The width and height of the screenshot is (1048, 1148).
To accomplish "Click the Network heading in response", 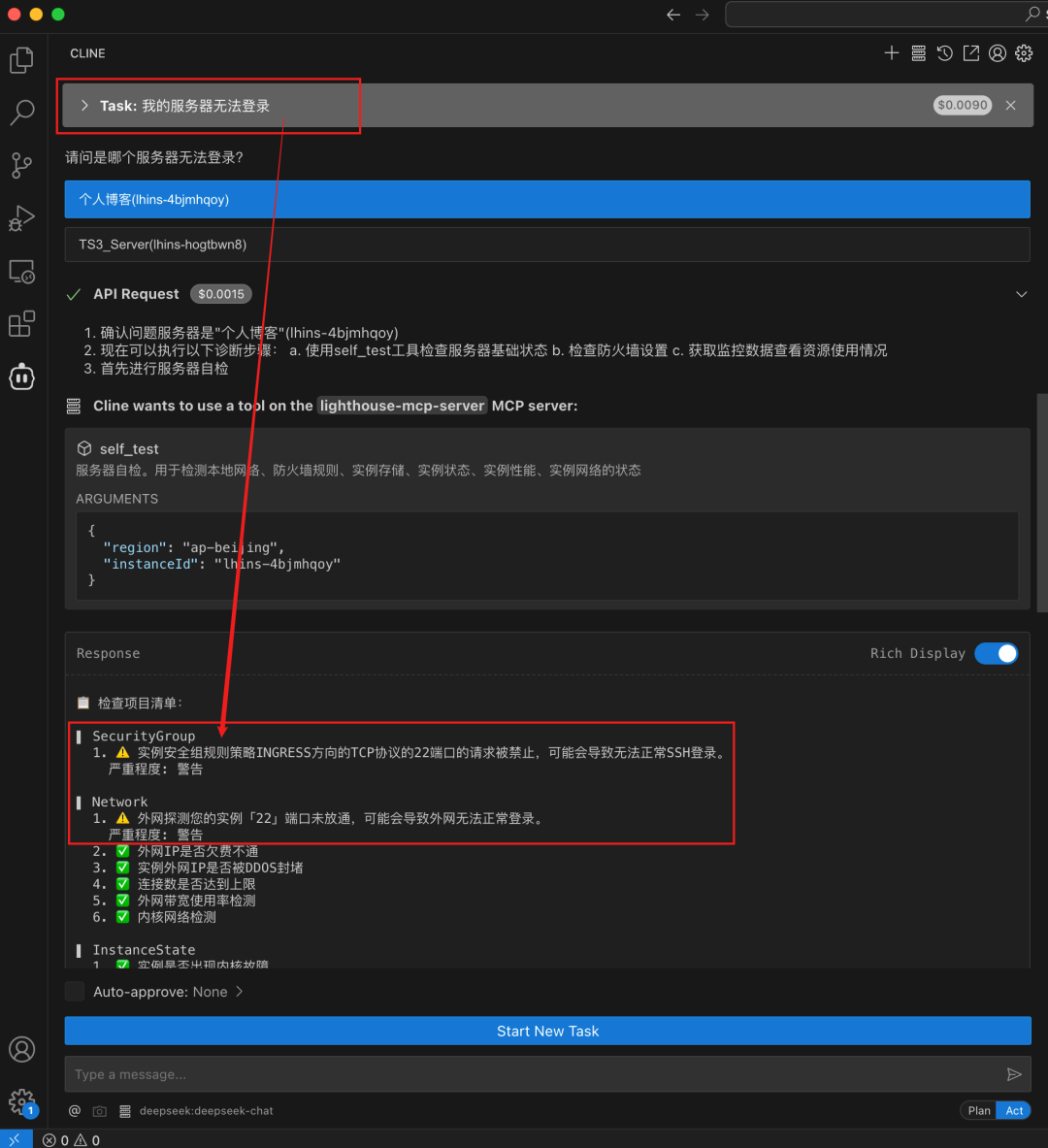I will coord(120,802).
